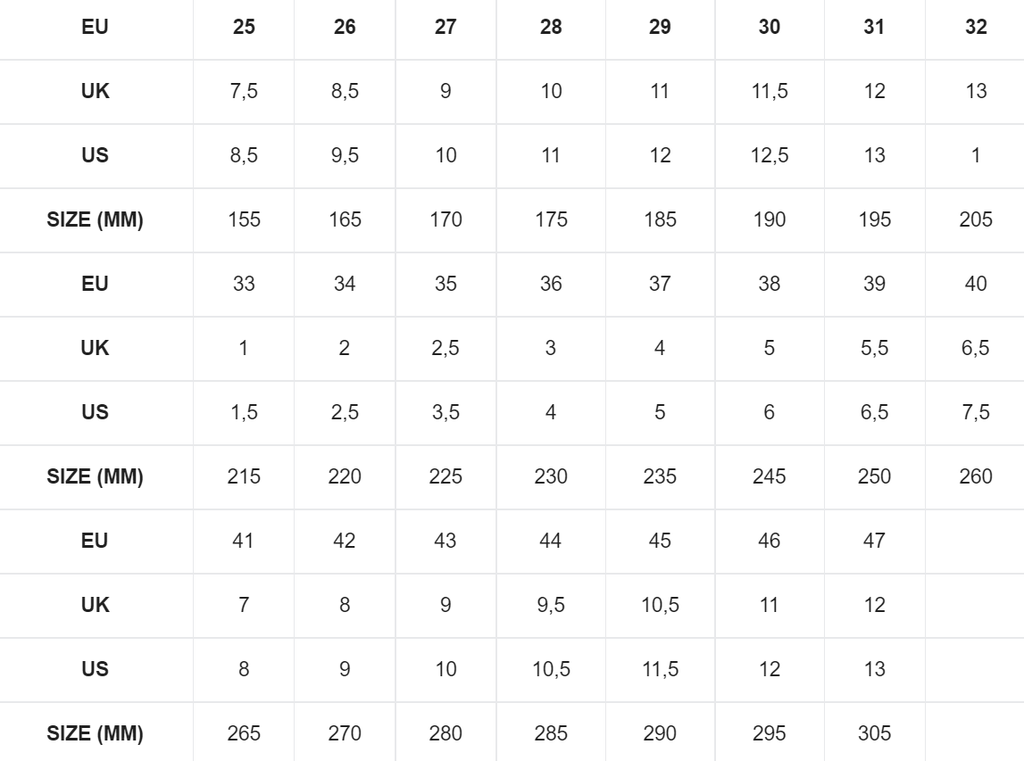Select the EU 47 cell
The image size is (1024, 761).
coord(874,540)
